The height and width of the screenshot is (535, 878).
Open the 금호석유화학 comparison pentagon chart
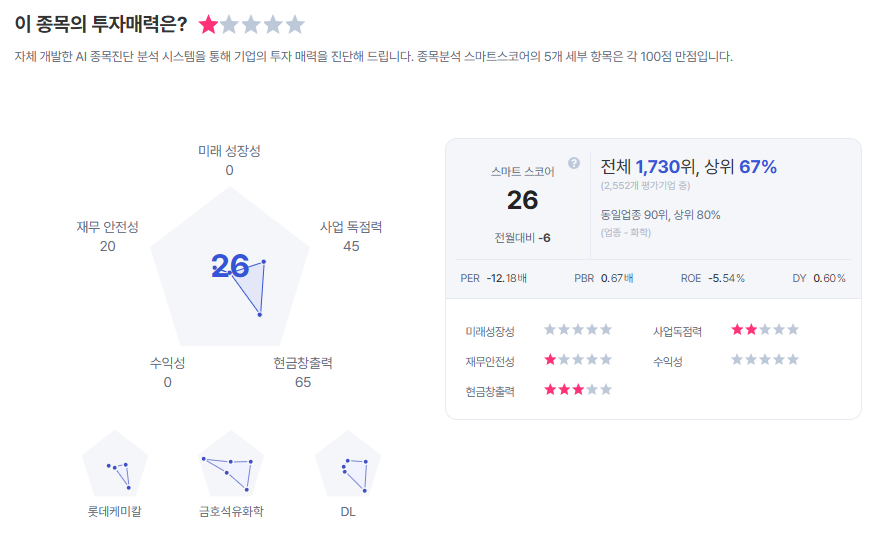tap(231, 465)
